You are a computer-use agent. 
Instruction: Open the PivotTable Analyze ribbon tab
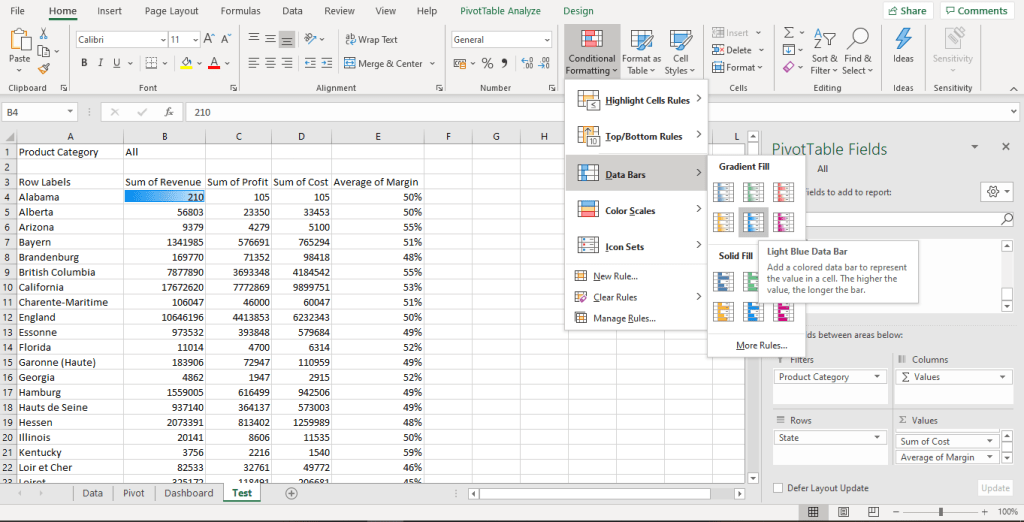tap(500, 11)
